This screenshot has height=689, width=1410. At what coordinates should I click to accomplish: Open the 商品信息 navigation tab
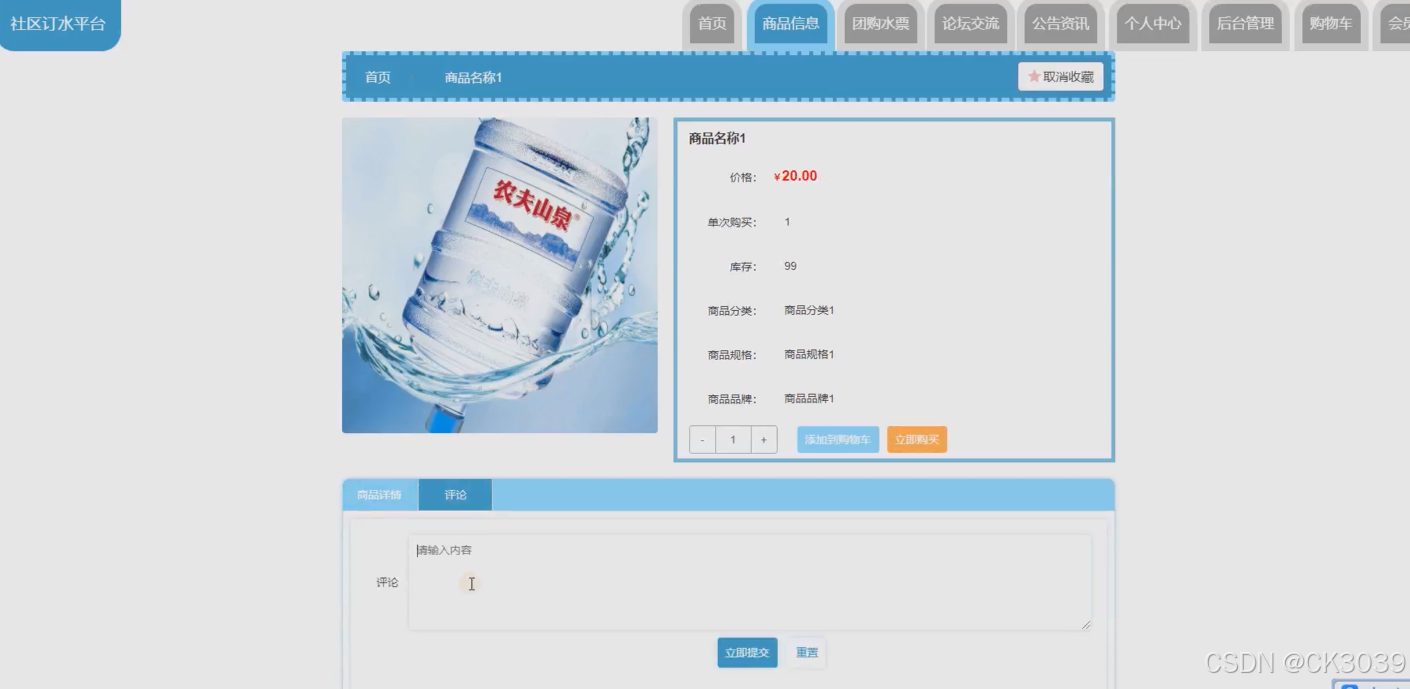pos(790,24)
